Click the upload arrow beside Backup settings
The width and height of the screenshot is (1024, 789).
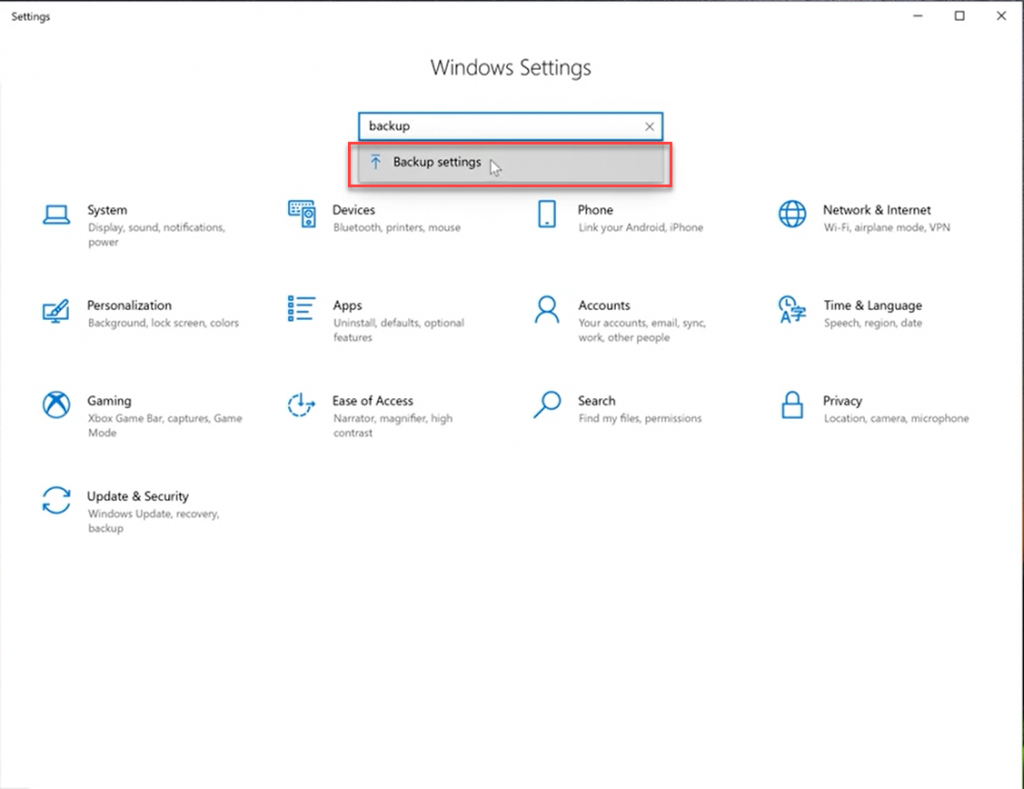[376, 161]
